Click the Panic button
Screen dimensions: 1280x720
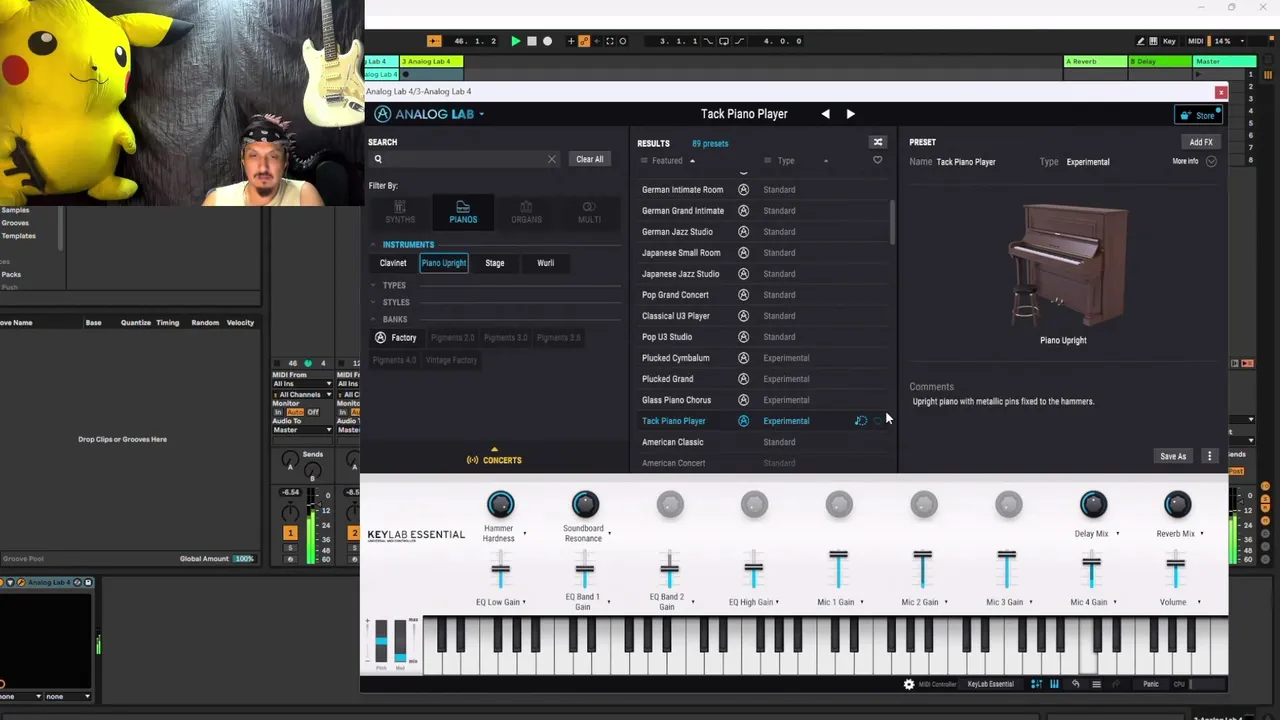pyautogui.click(x=1151, y=684)
